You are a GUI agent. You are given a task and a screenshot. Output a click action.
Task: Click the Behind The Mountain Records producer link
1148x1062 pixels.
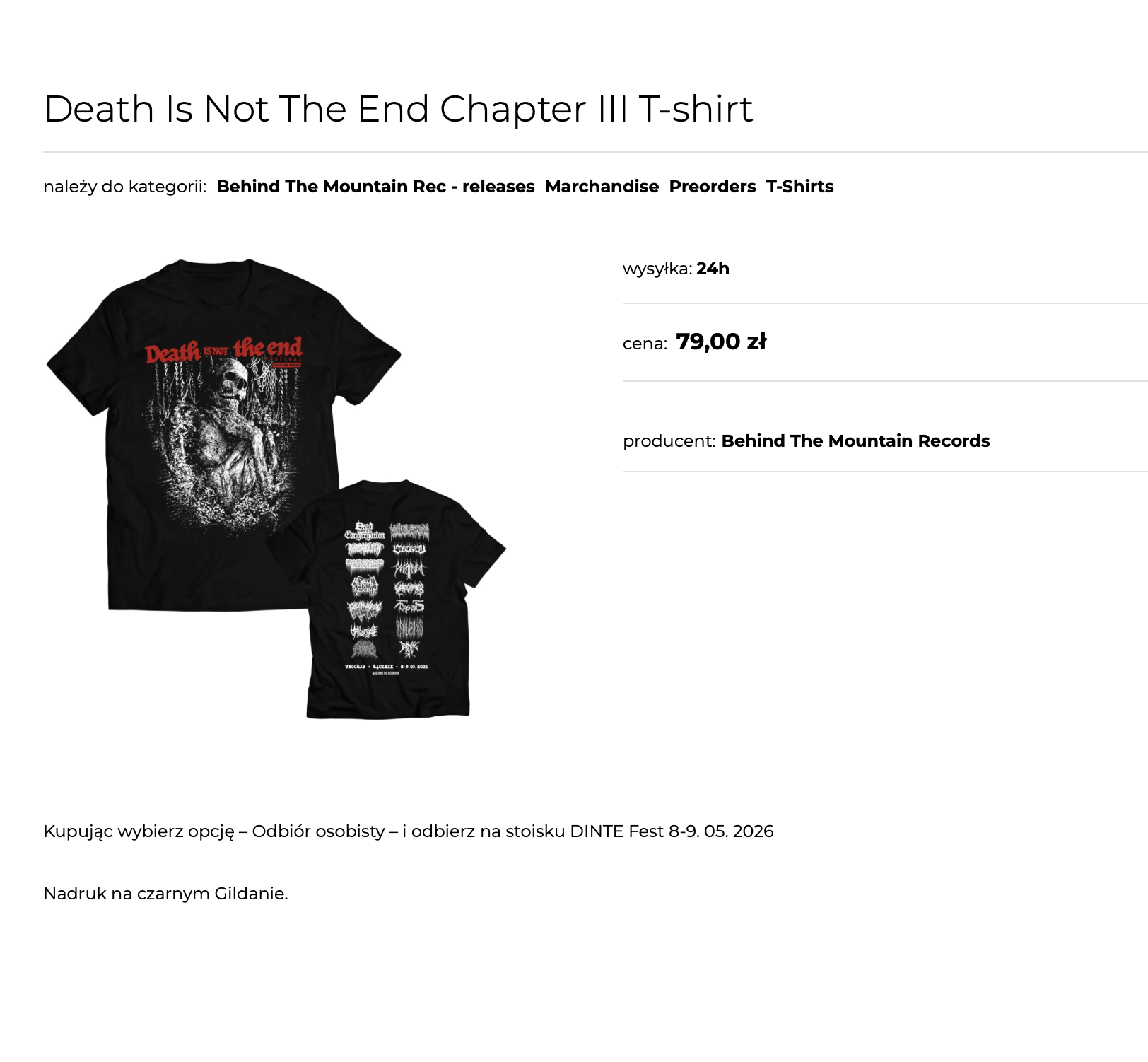click(855, 441)
